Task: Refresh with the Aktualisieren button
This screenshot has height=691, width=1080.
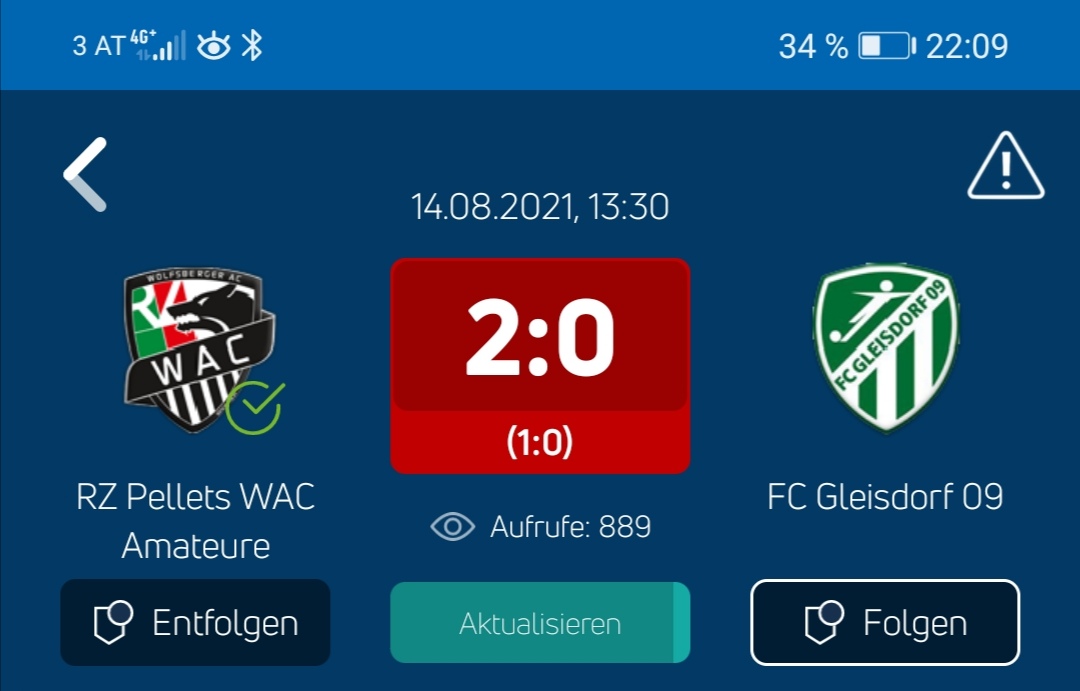Action: (540, 623)
